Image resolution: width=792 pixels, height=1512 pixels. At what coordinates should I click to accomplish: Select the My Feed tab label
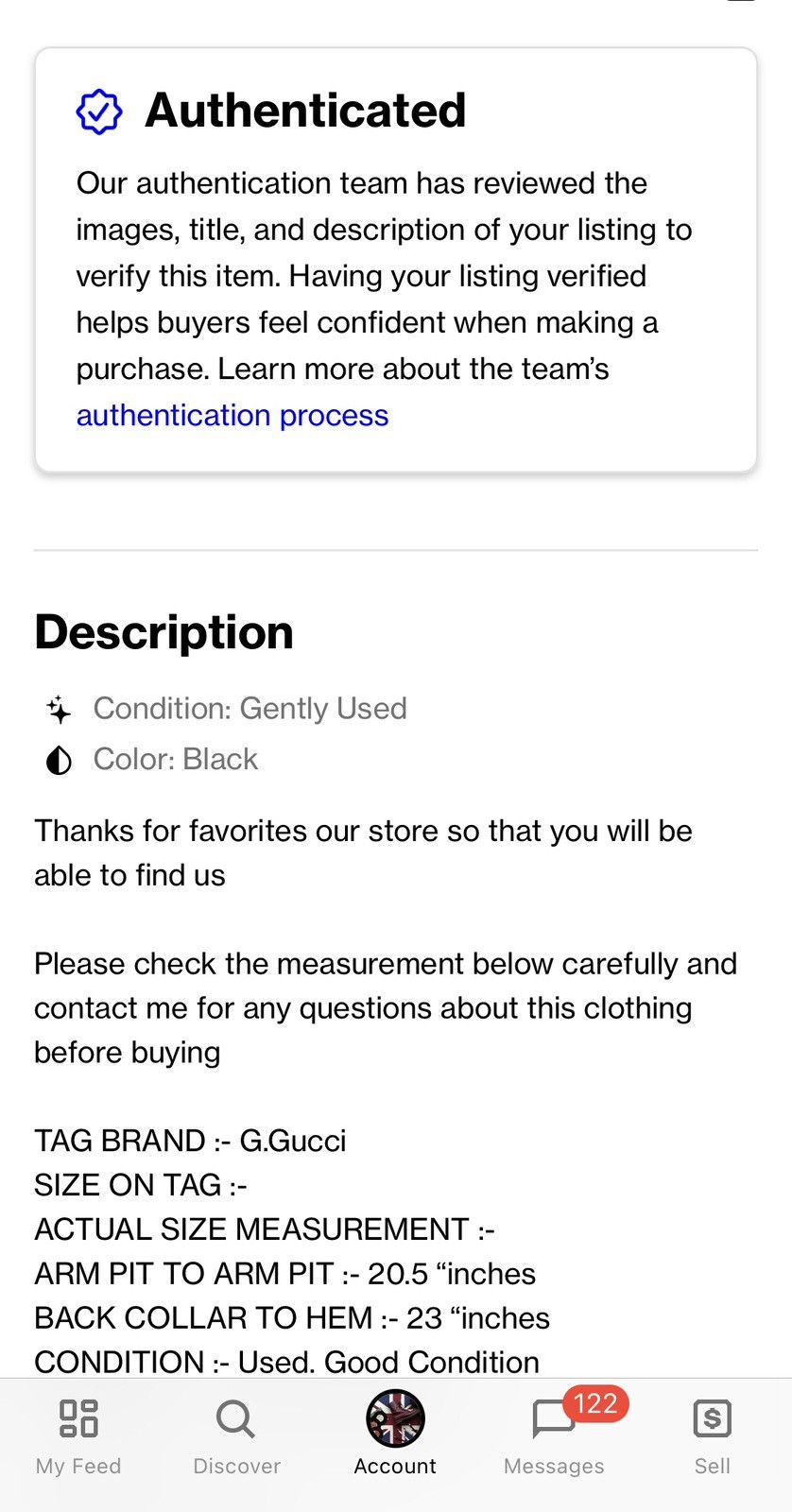pos(78,1466)
